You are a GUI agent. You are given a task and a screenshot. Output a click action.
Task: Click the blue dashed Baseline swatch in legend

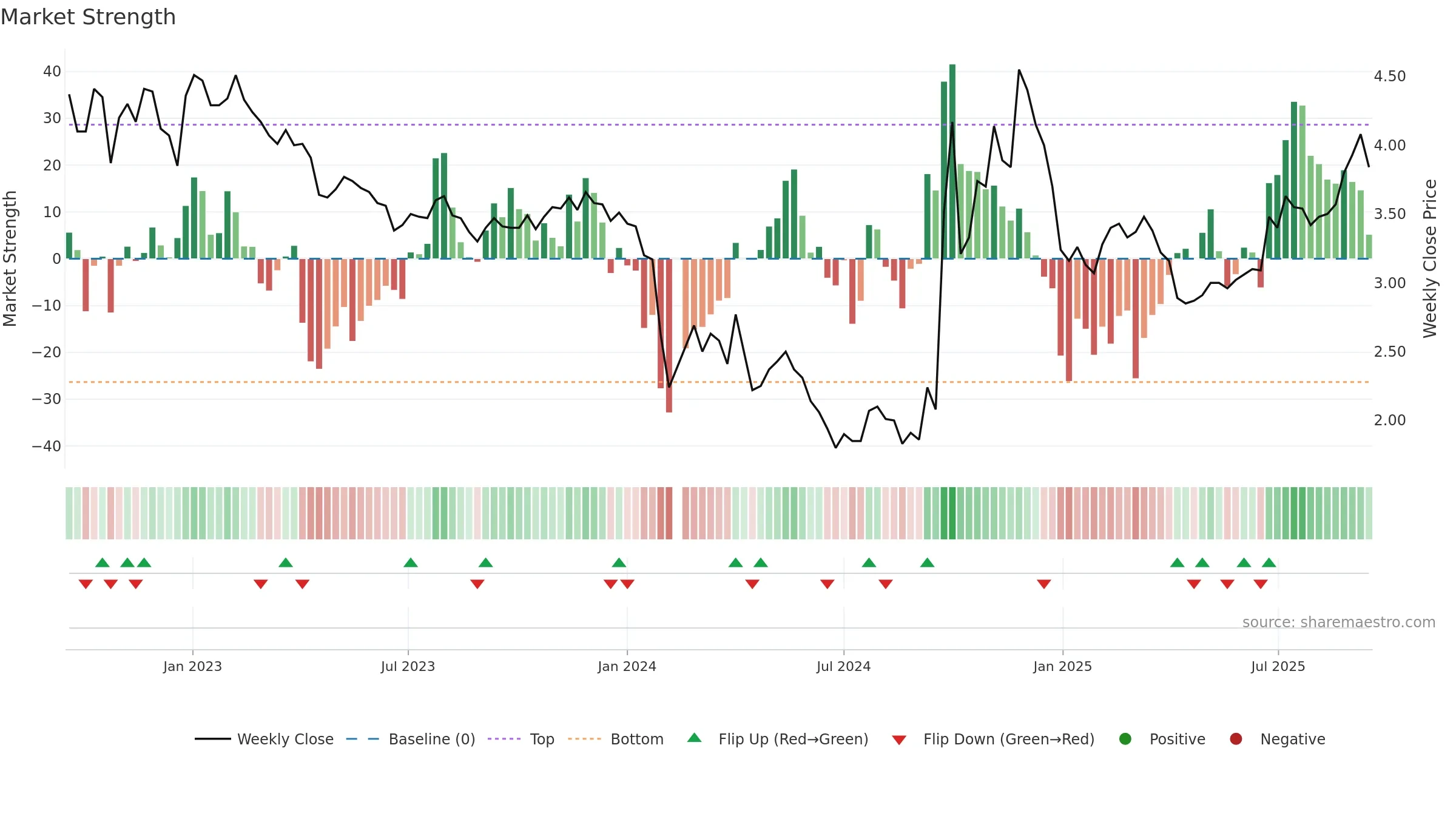coord(363,739)
